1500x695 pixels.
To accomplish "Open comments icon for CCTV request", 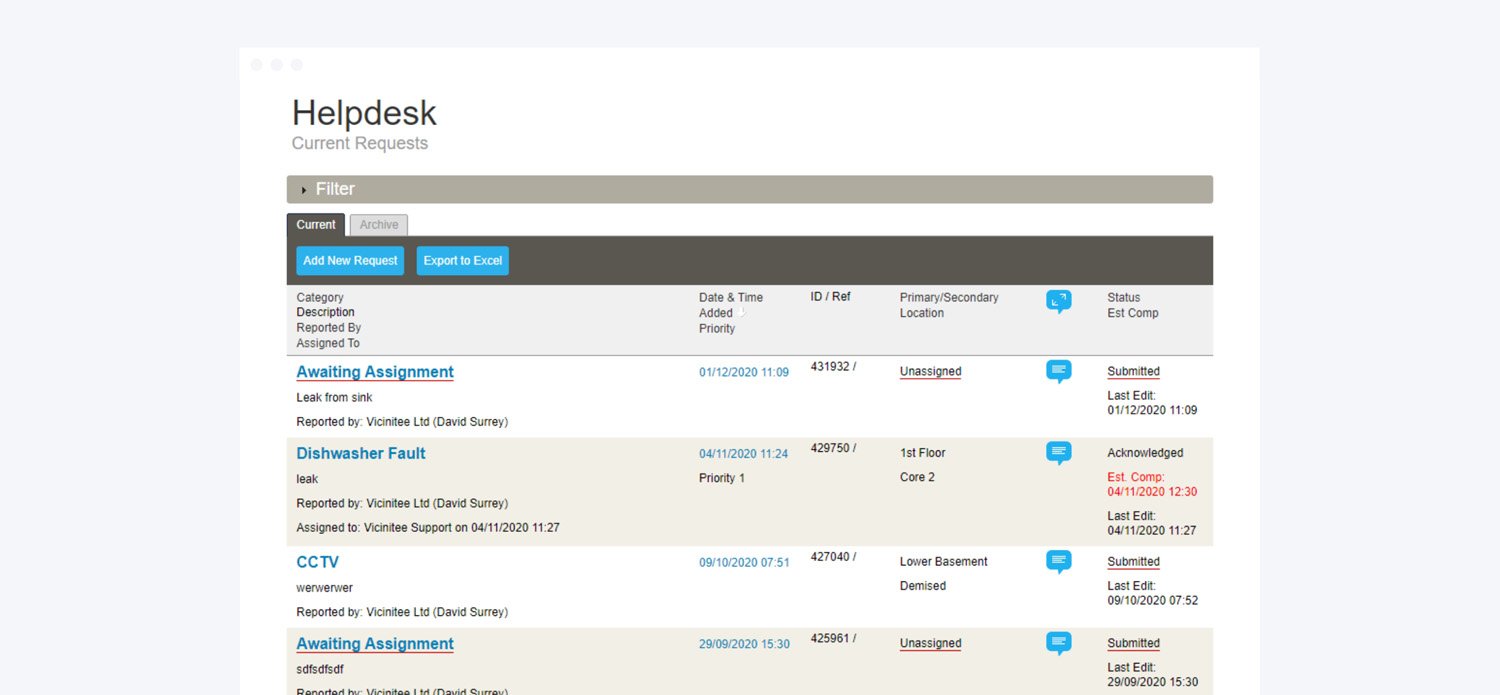I will 1058,561.
